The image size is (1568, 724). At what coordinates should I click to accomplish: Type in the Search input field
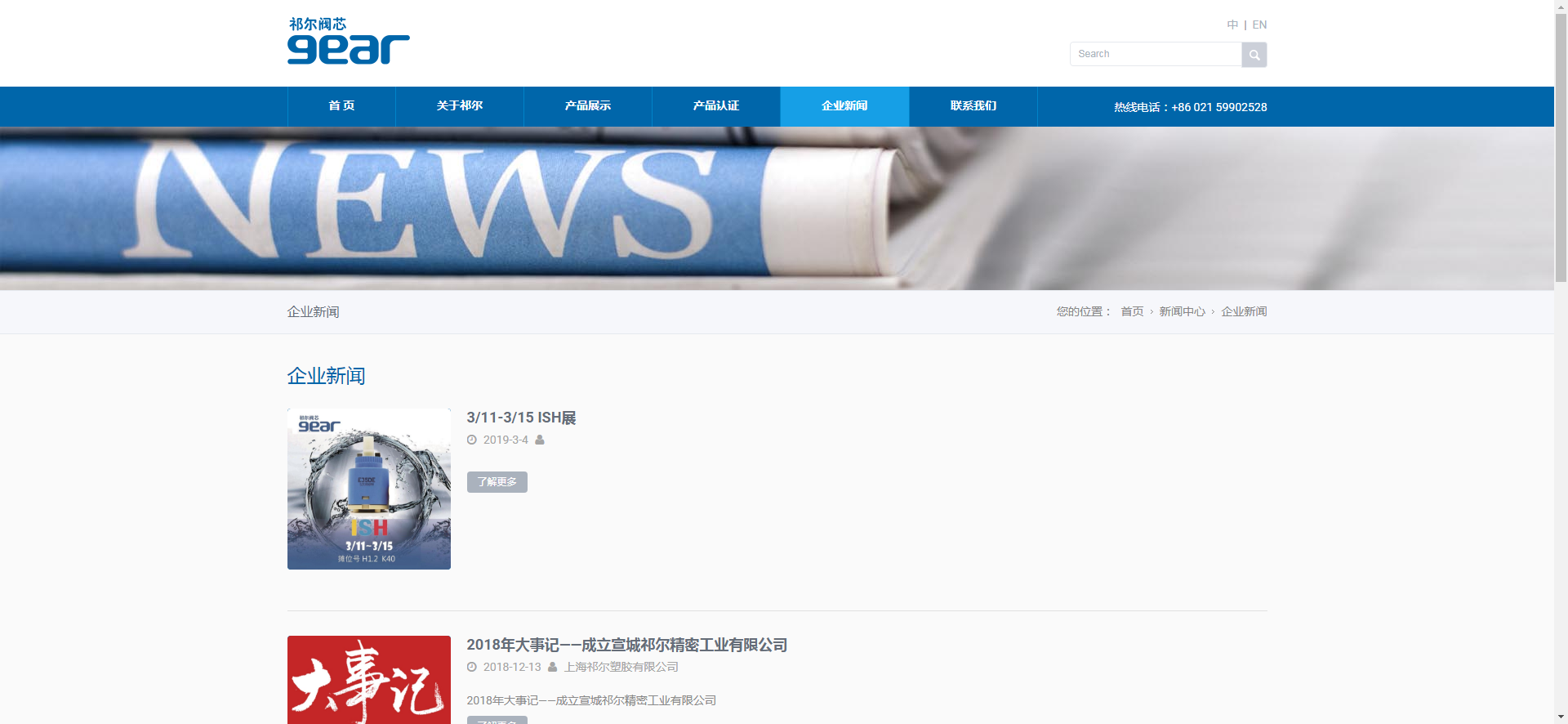click(x=1155, y=54)
